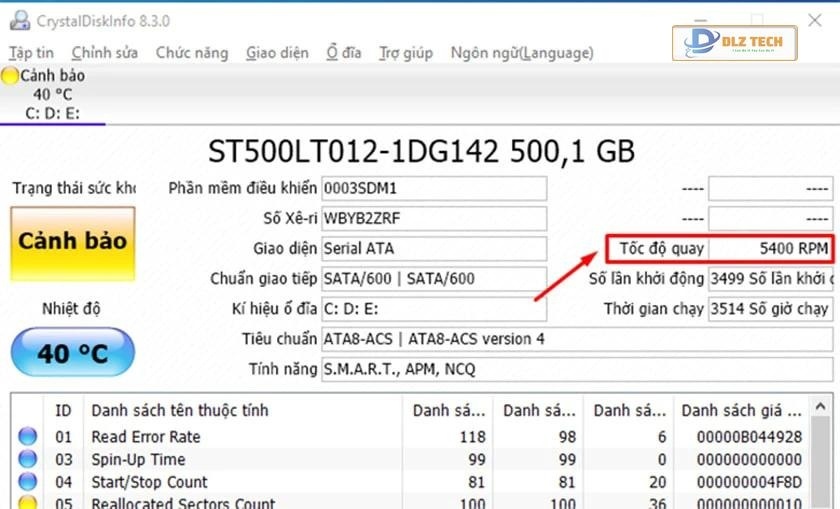Click current value 118 in Read Error Rate row
Viewport: 840px width, 509px height.
472,437
